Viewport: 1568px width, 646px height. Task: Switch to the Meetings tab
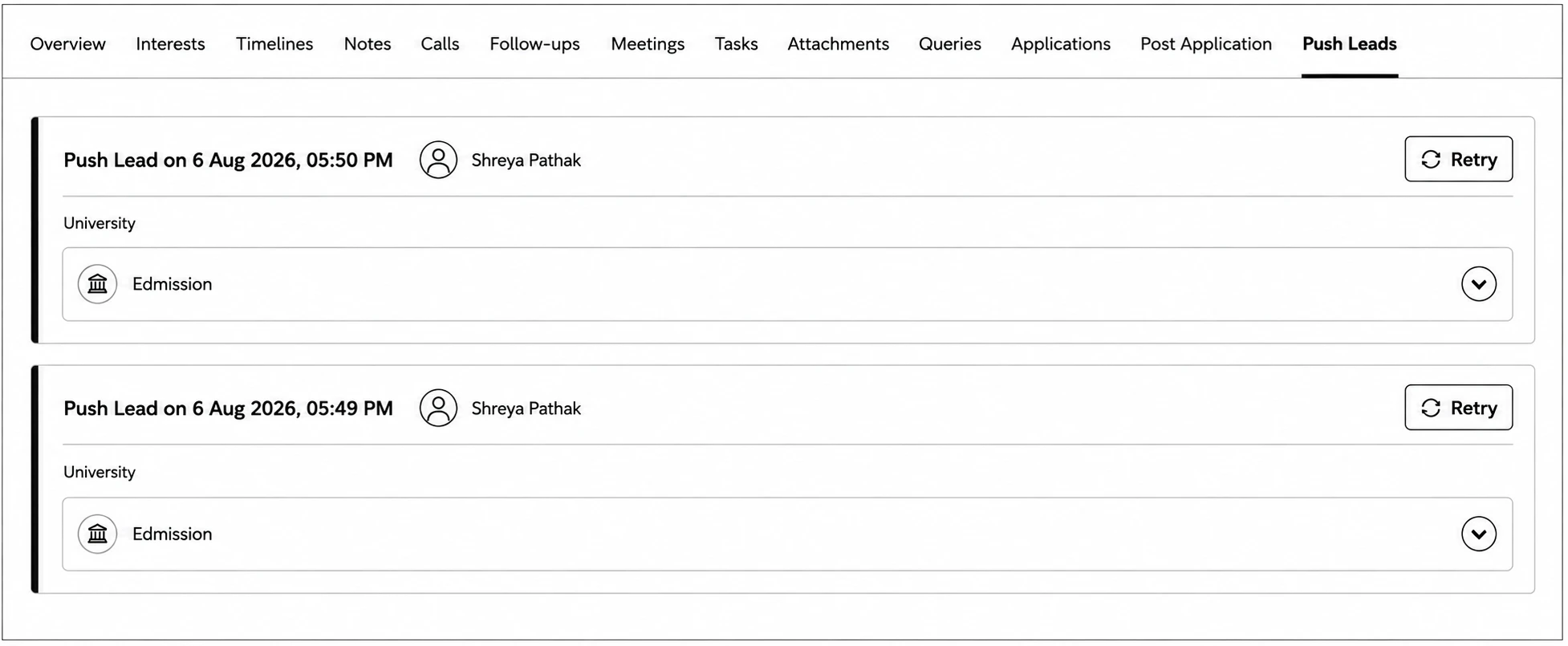point(648,44)
